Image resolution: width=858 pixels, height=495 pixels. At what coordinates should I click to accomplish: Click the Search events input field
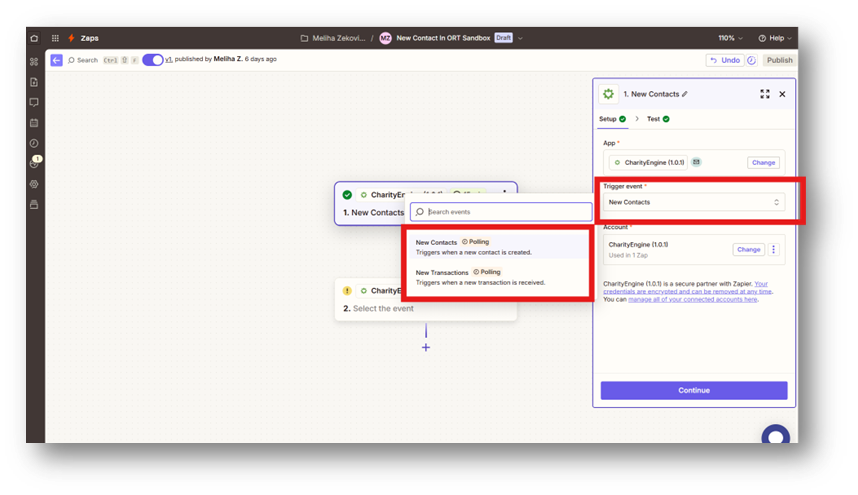pyautogui.click(x=501, y=212)
